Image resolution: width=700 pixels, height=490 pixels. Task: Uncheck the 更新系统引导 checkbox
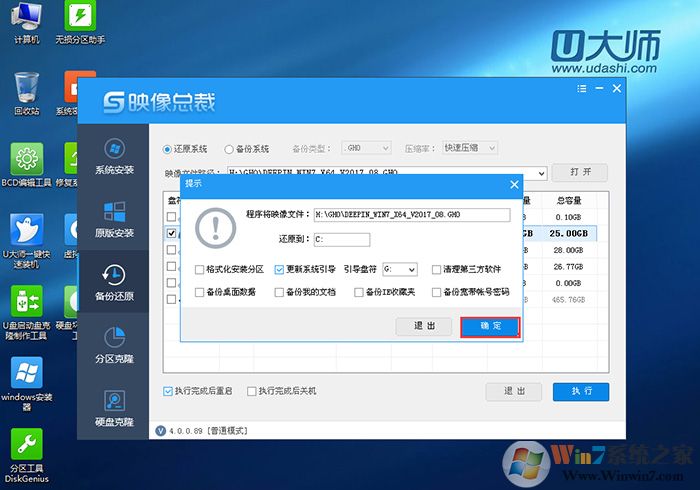coord(279,269)
